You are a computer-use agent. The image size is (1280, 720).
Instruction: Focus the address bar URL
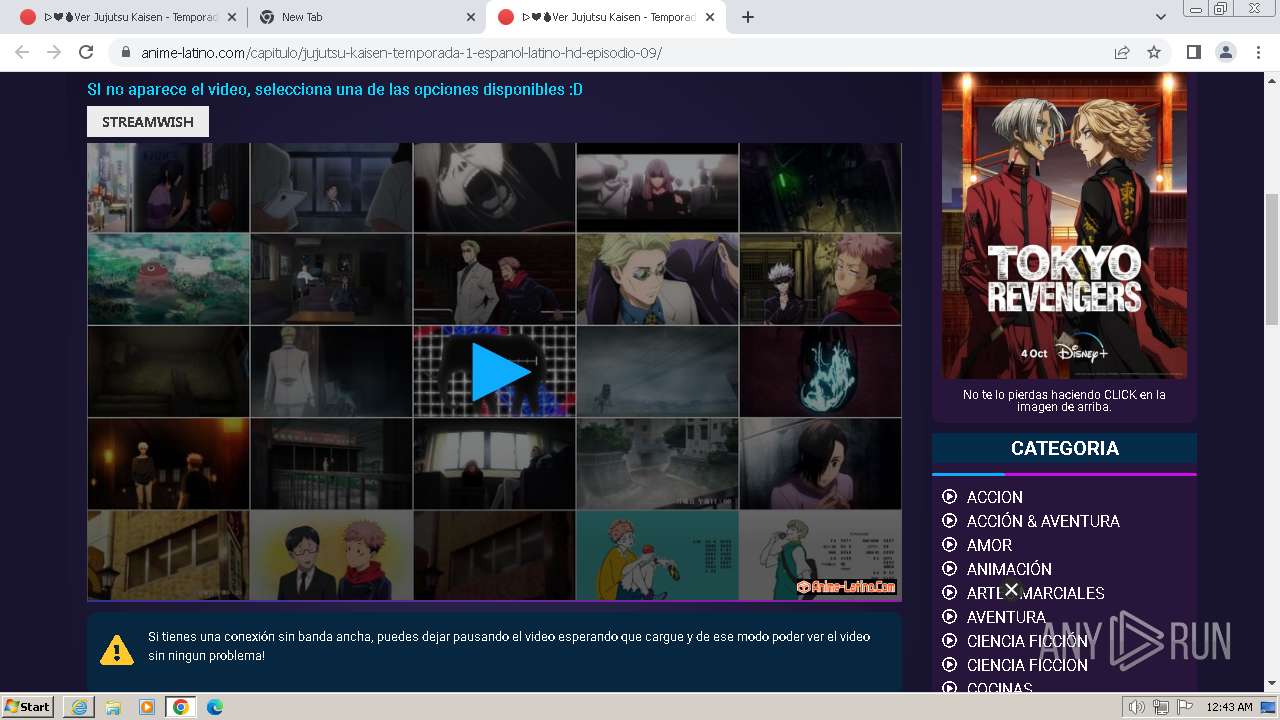point(401,53)
